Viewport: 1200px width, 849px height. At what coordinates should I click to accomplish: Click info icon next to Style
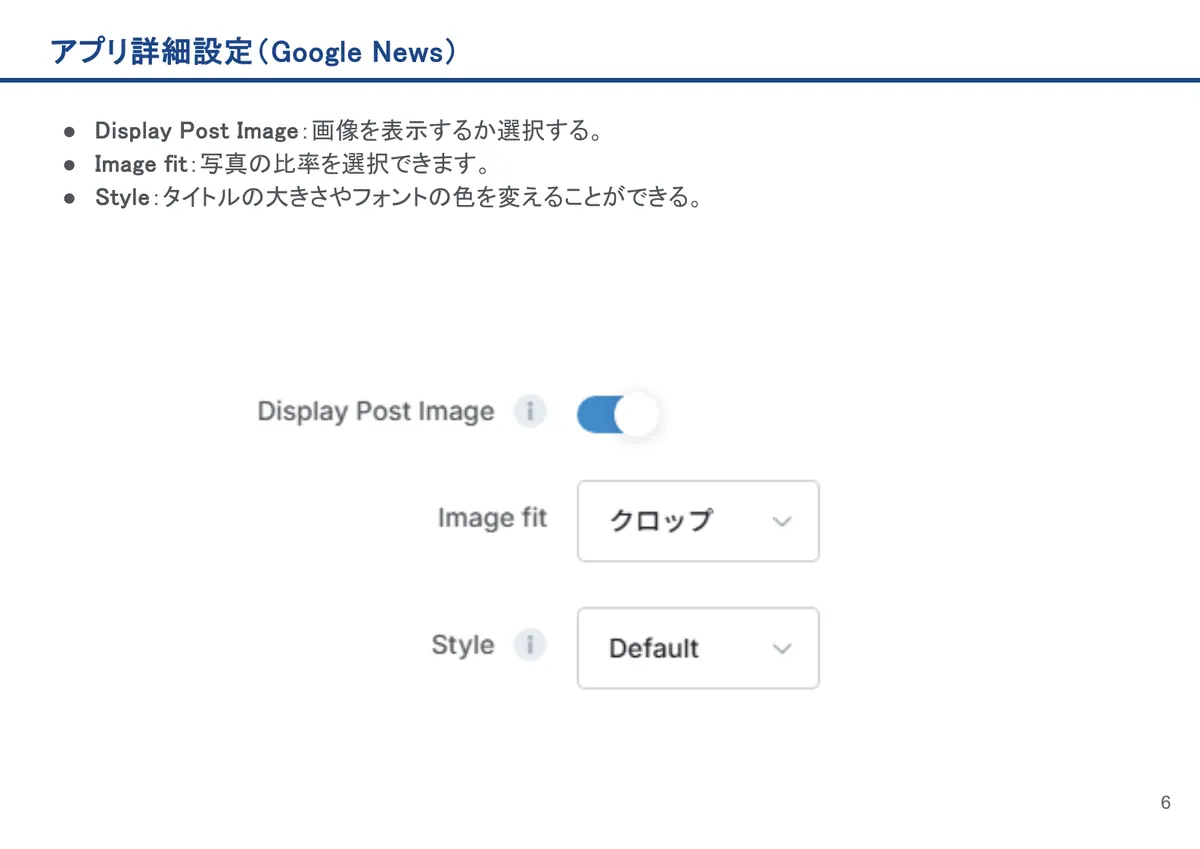click(x=530, y=645)
